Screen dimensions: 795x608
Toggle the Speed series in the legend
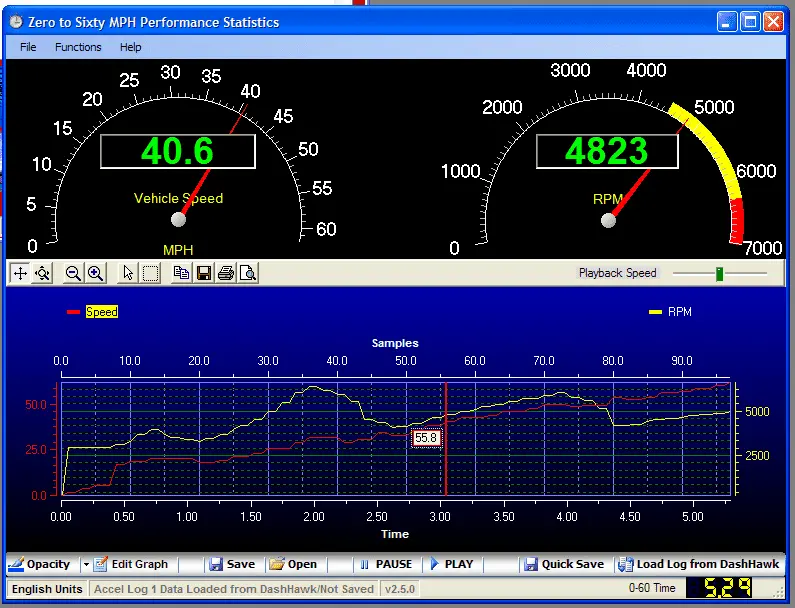pyautogui.click(x=101, y=312)
